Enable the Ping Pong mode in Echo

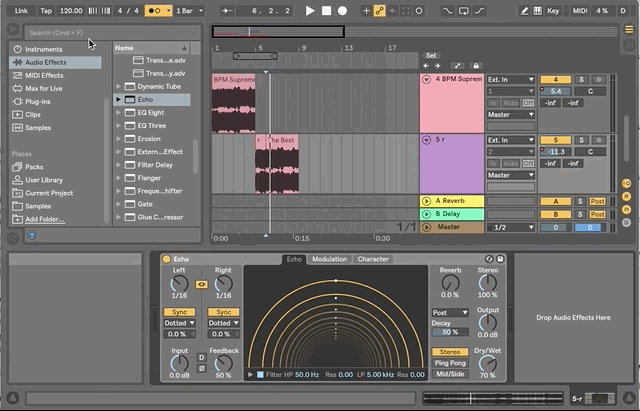tap(450, 363)
